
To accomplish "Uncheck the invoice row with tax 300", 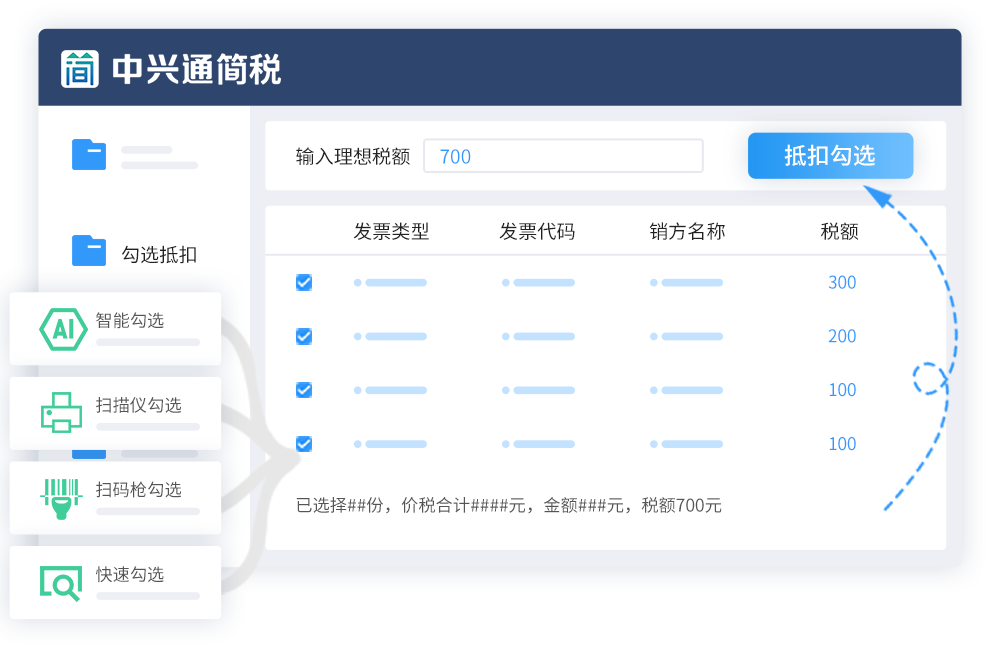I will 304,283.
